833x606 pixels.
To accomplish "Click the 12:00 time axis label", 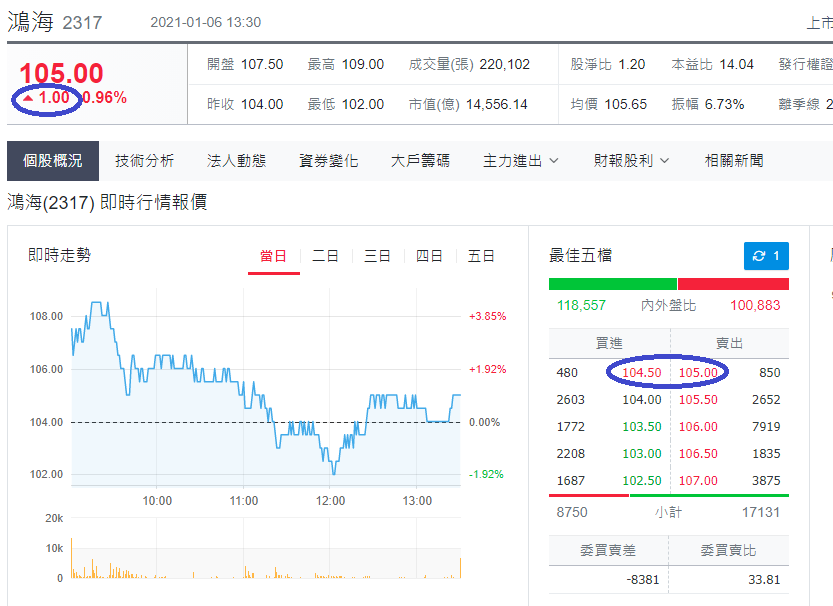I will click(x=330, y=501).
